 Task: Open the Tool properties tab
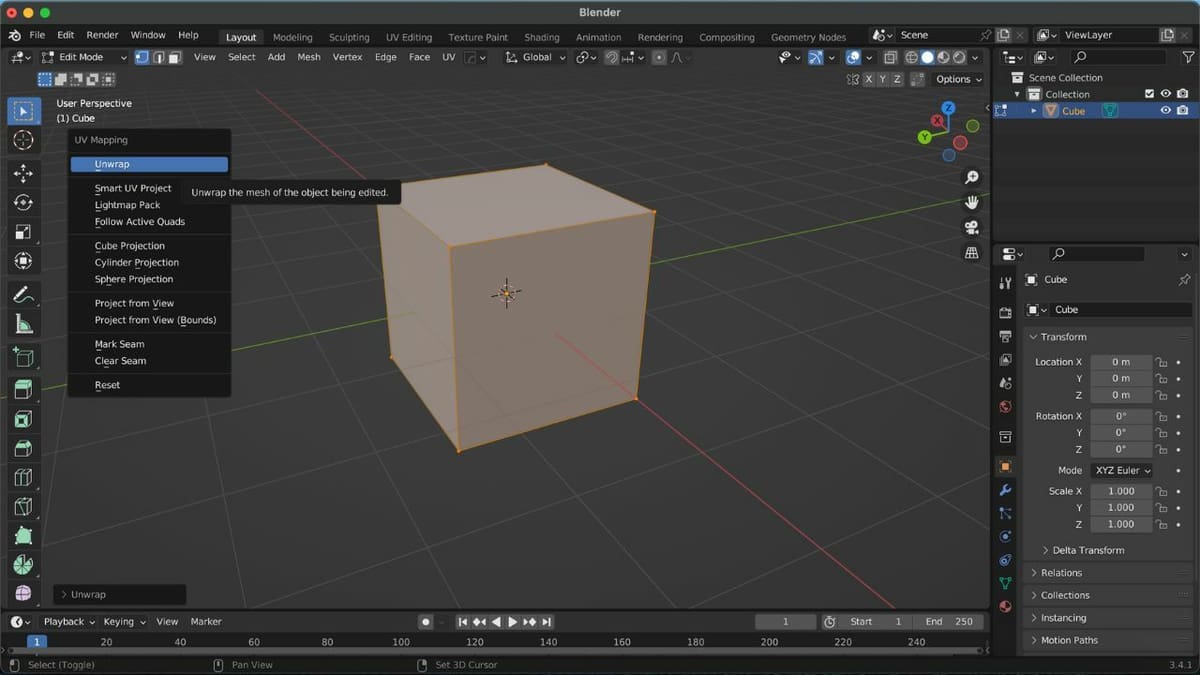(x=1005, y=284)
